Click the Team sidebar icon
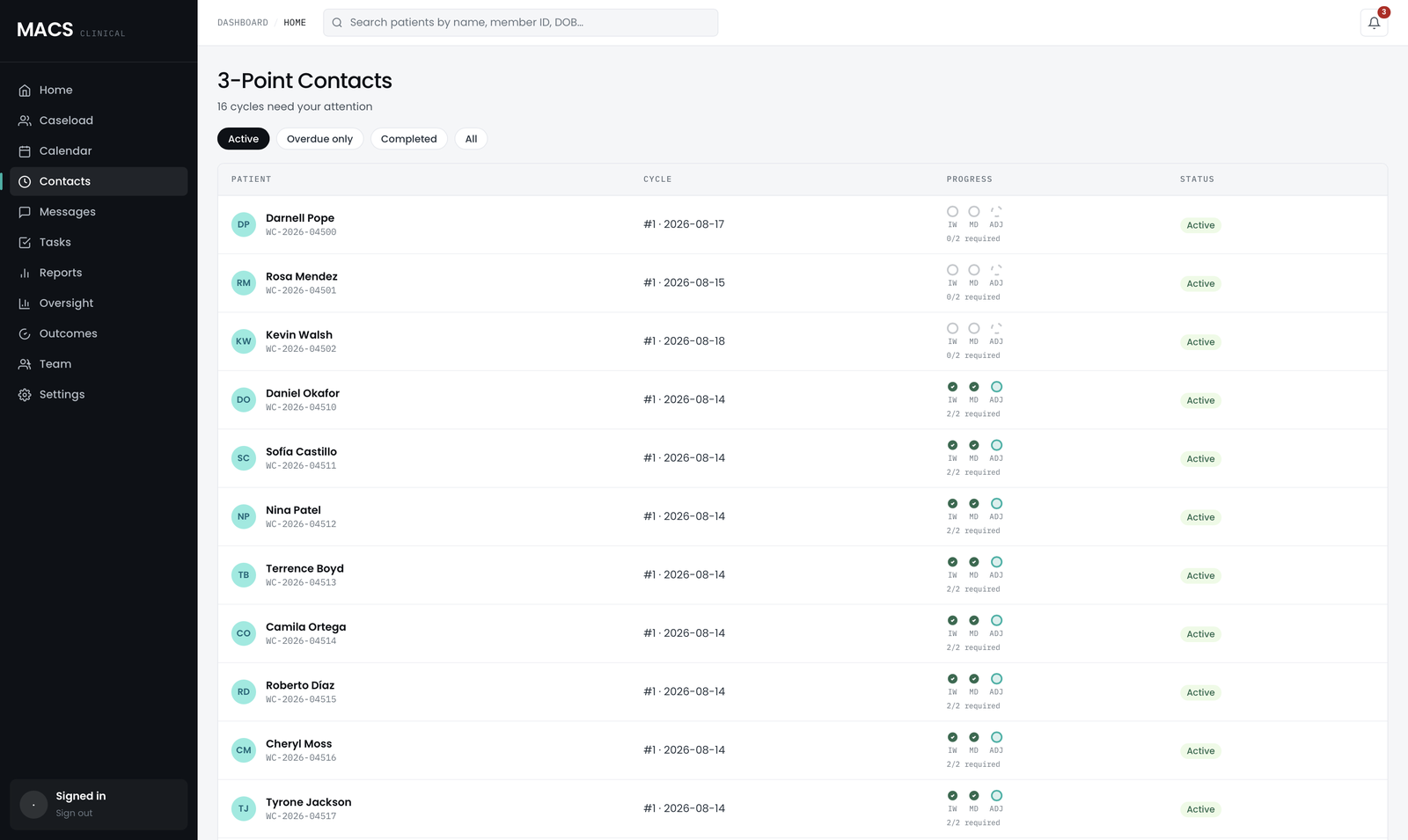Image resolution: width=1408 pixels, height=840 pixels. coord(25,364)
